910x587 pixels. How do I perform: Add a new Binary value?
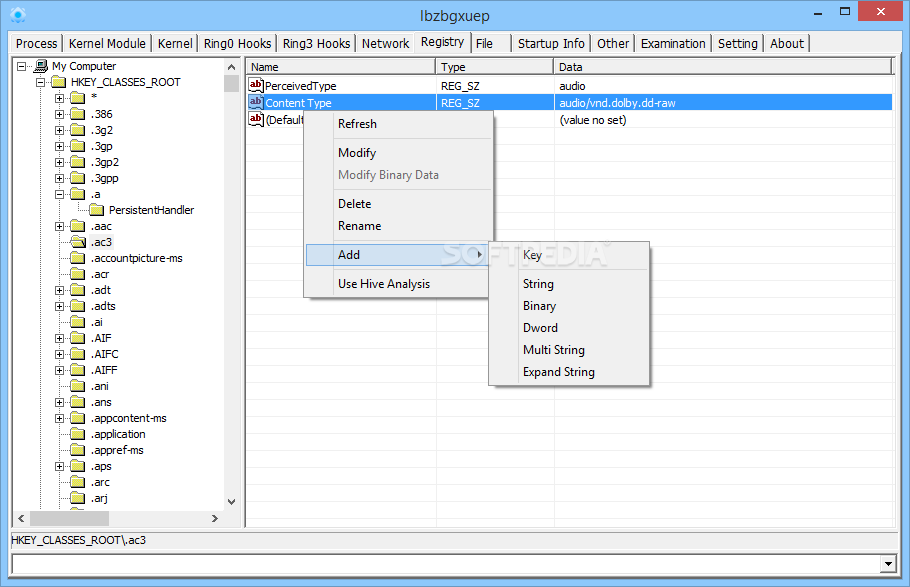pos(569,306)
